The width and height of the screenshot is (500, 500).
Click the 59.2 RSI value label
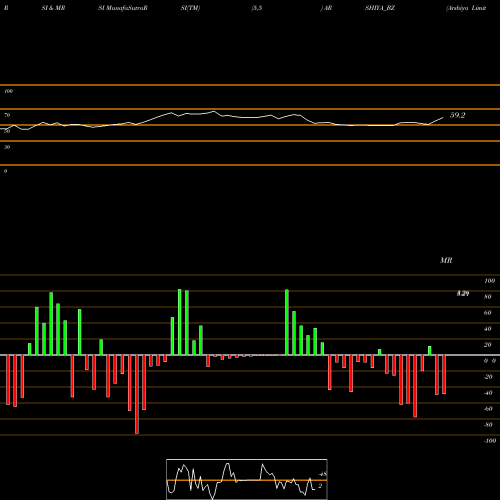pyautogui.click(x=457, y=115)
